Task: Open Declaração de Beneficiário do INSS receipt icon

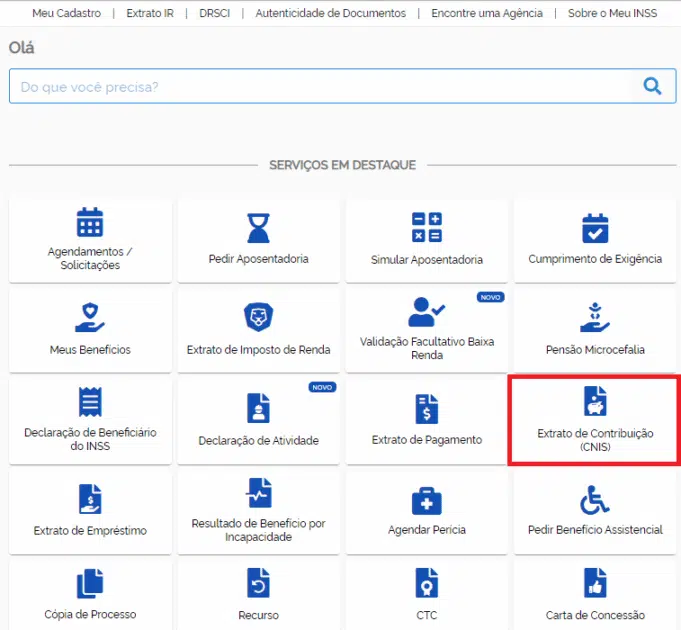Action: tap(90, 402)
